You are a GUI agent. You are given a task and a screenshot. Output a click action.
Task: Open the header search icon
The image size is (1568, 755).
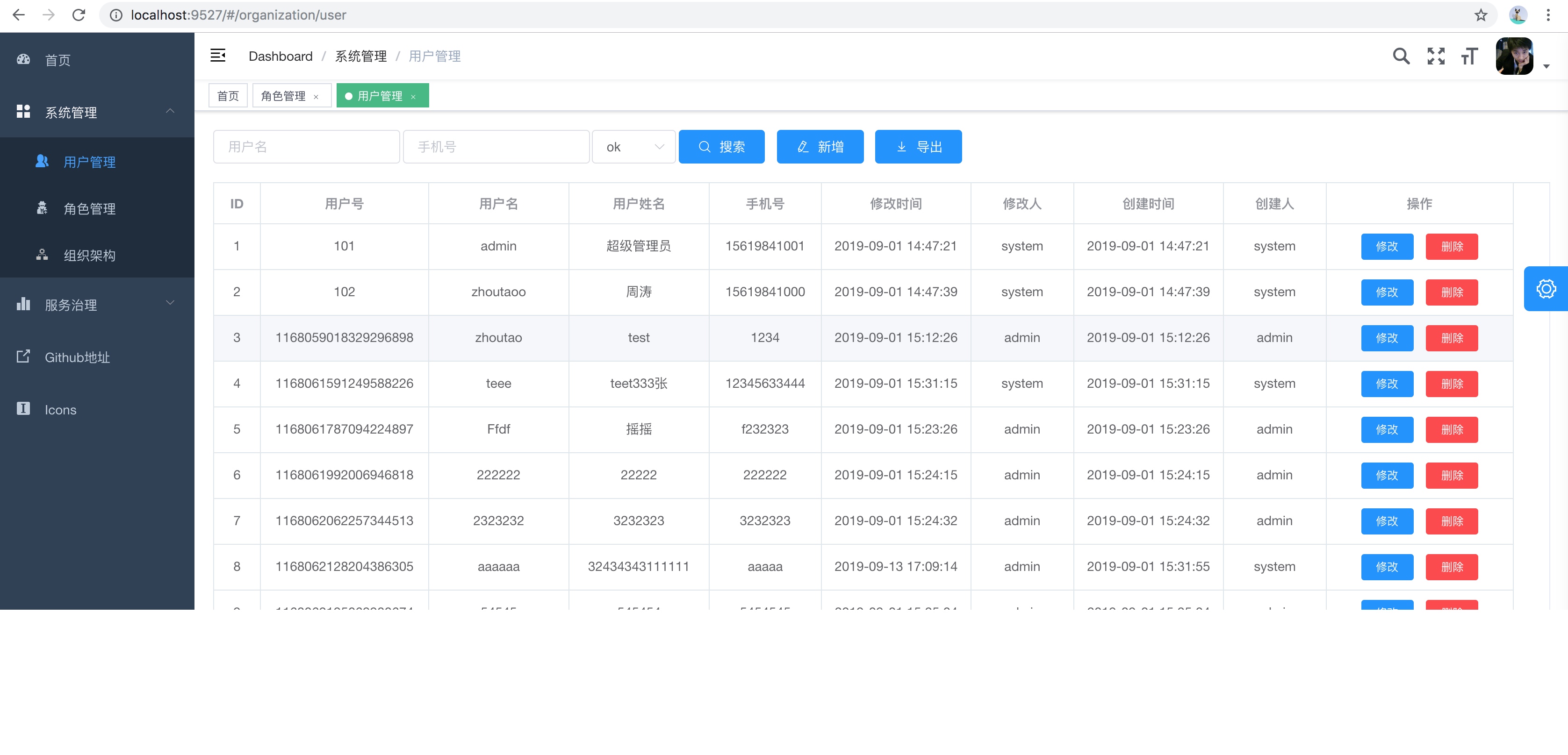(1401, 56)
